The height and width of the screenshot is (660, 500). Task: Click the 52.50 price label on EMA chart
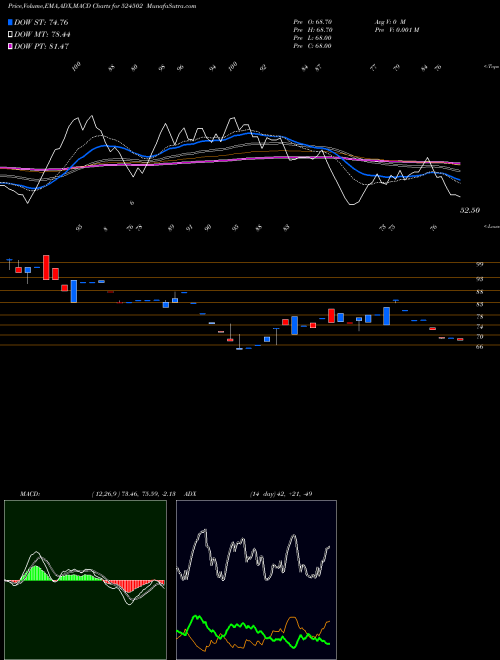click(x=470, y=210)
